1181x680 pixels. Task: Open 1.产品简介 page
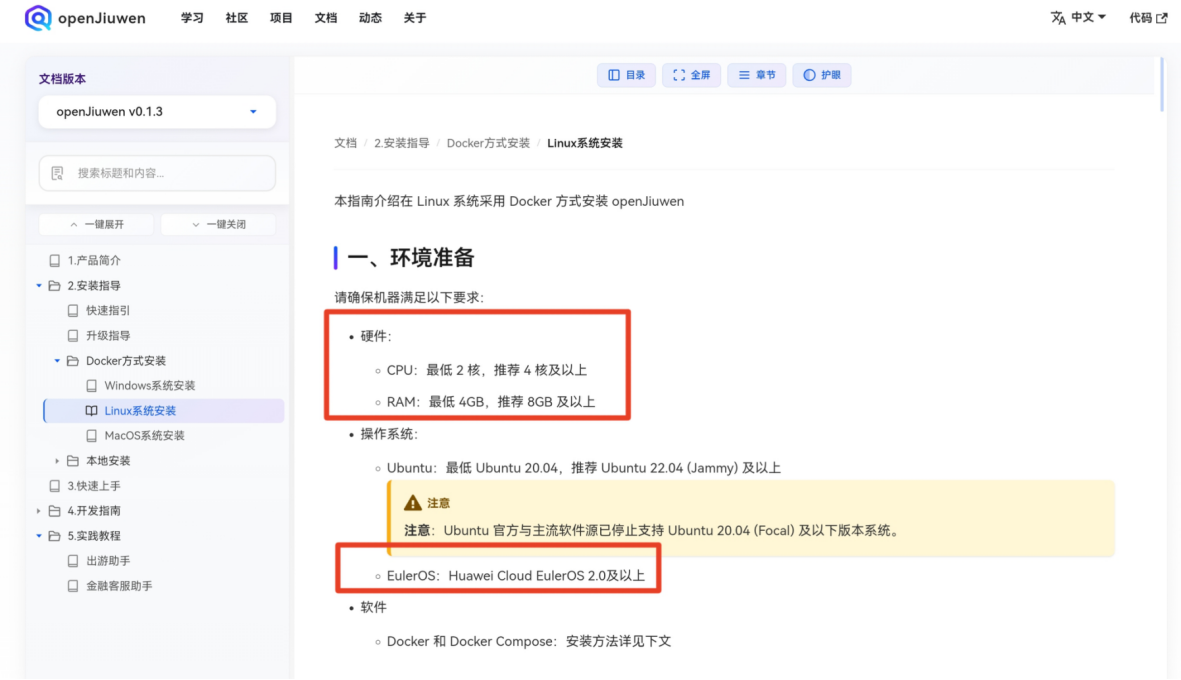pos(93,261)
